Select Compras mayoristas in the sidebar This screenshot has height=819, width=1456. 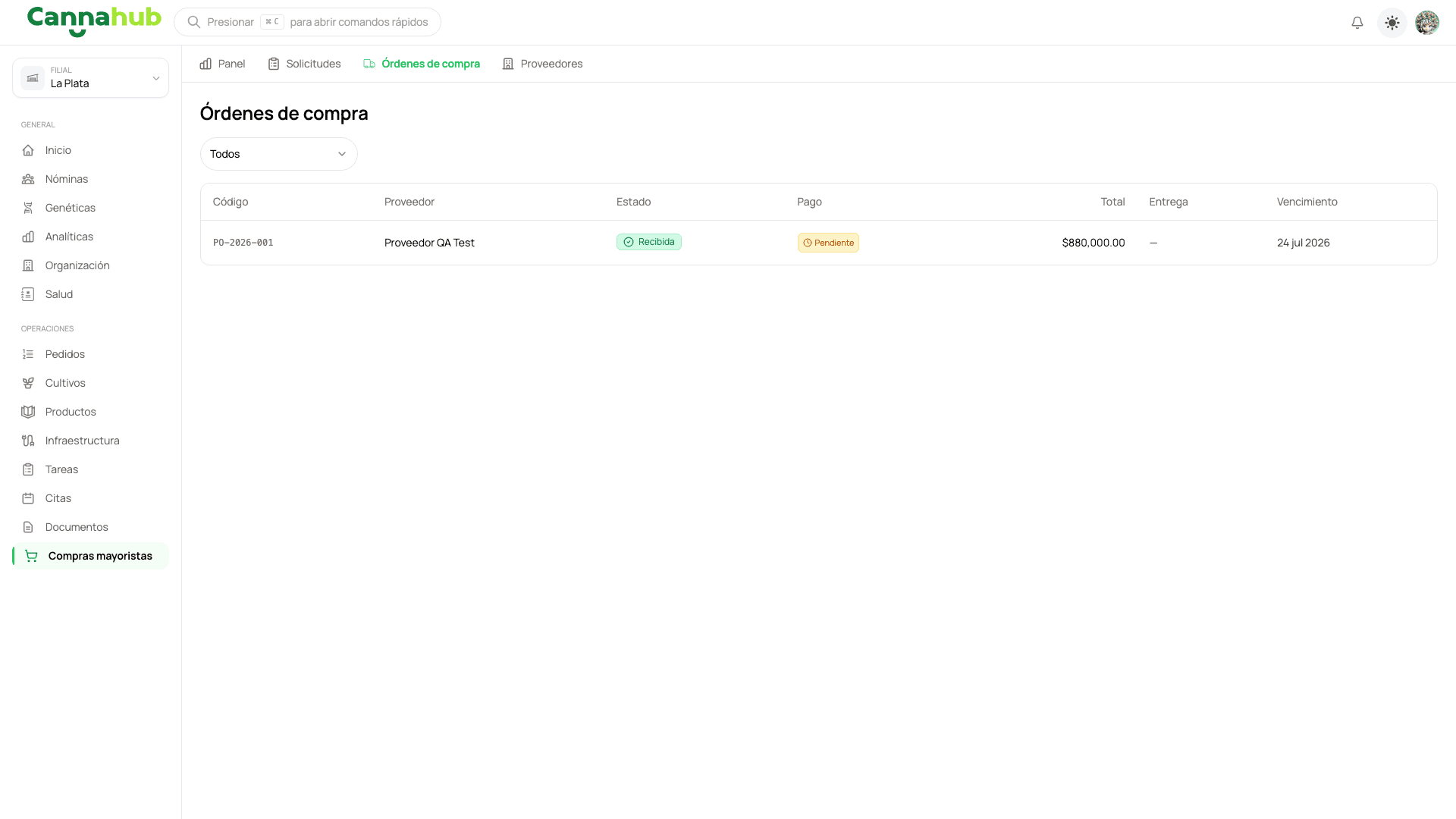coord(90,556)
